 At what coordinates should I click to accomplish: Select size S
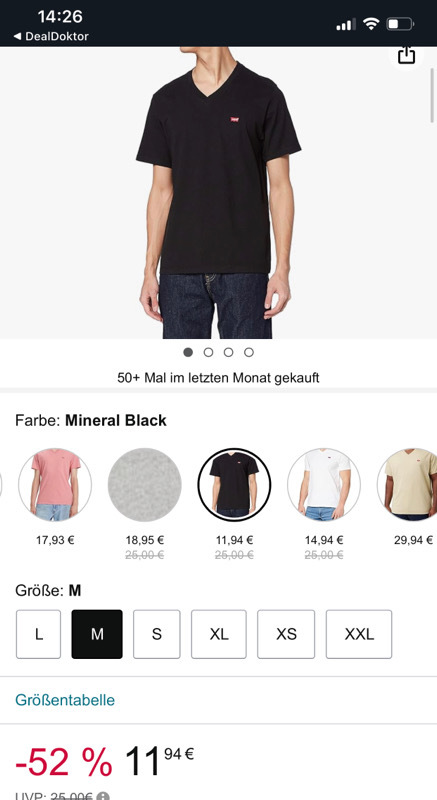pos(157,634)
